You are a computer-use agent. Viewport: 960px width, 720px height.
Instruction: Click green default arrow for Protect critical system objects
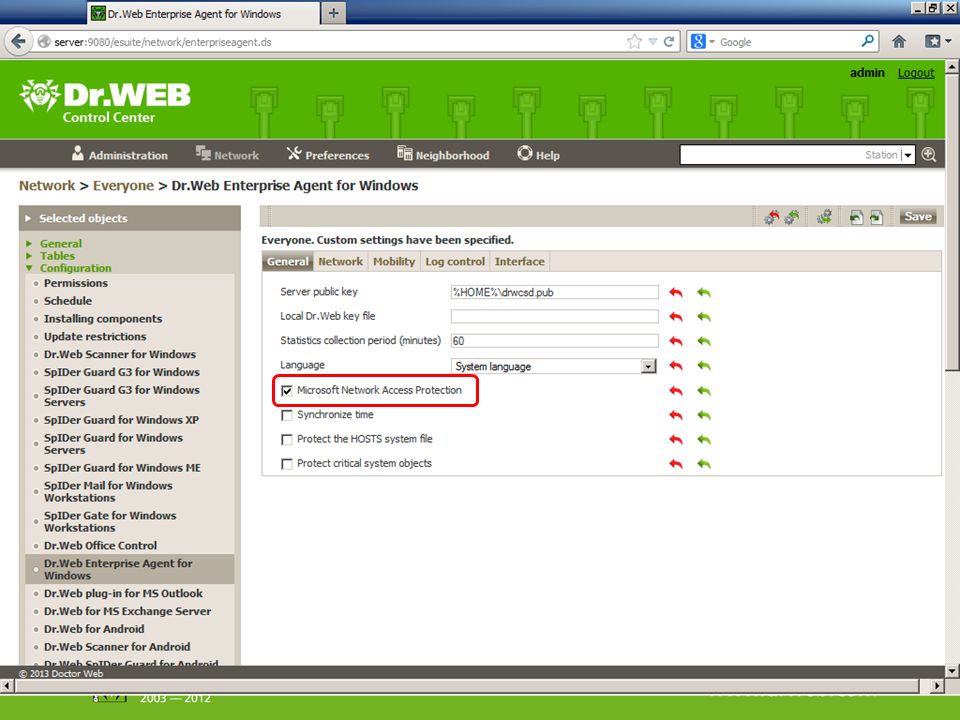704,464
